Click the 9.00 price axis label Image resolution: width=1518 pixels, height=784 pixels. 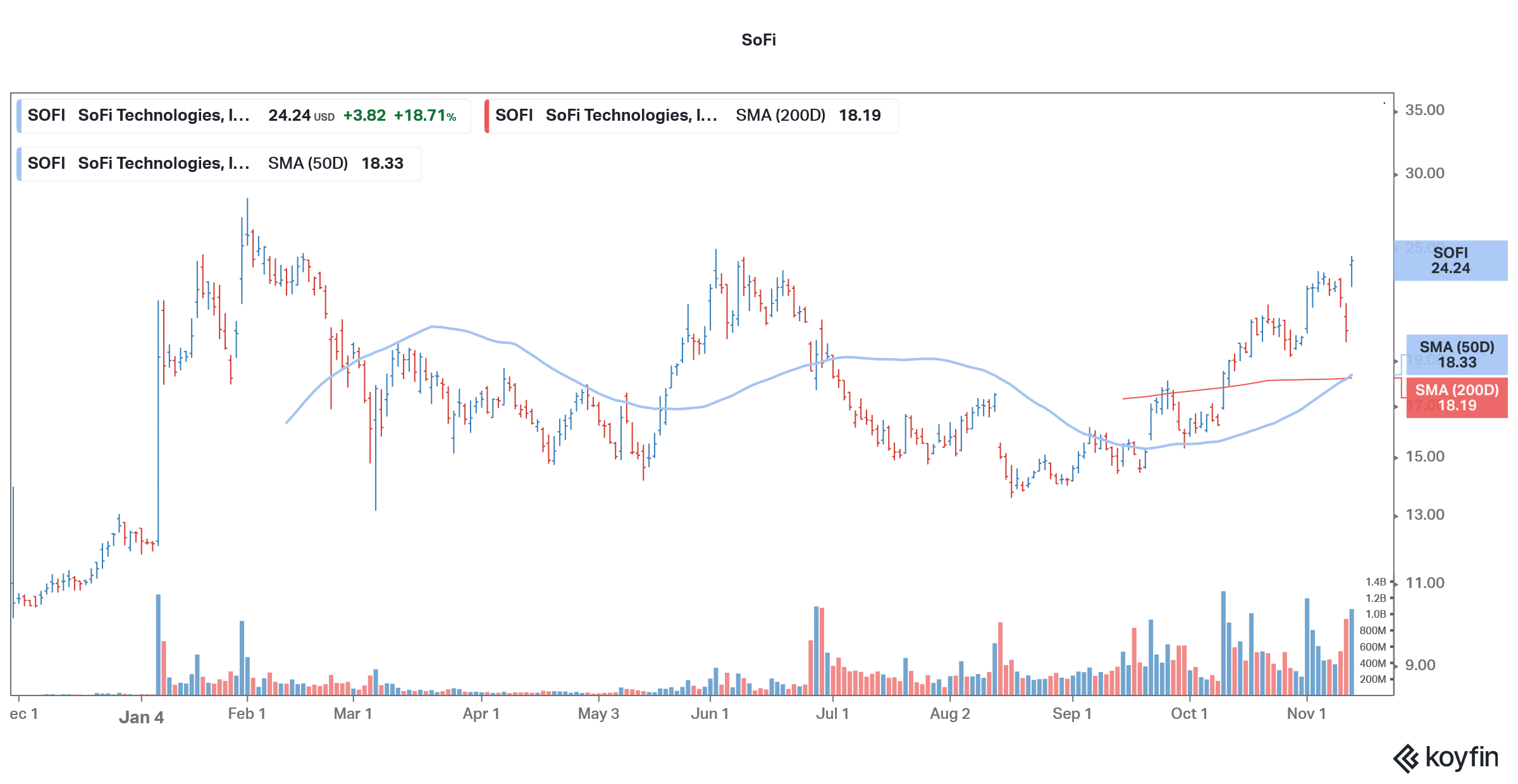1420,665
